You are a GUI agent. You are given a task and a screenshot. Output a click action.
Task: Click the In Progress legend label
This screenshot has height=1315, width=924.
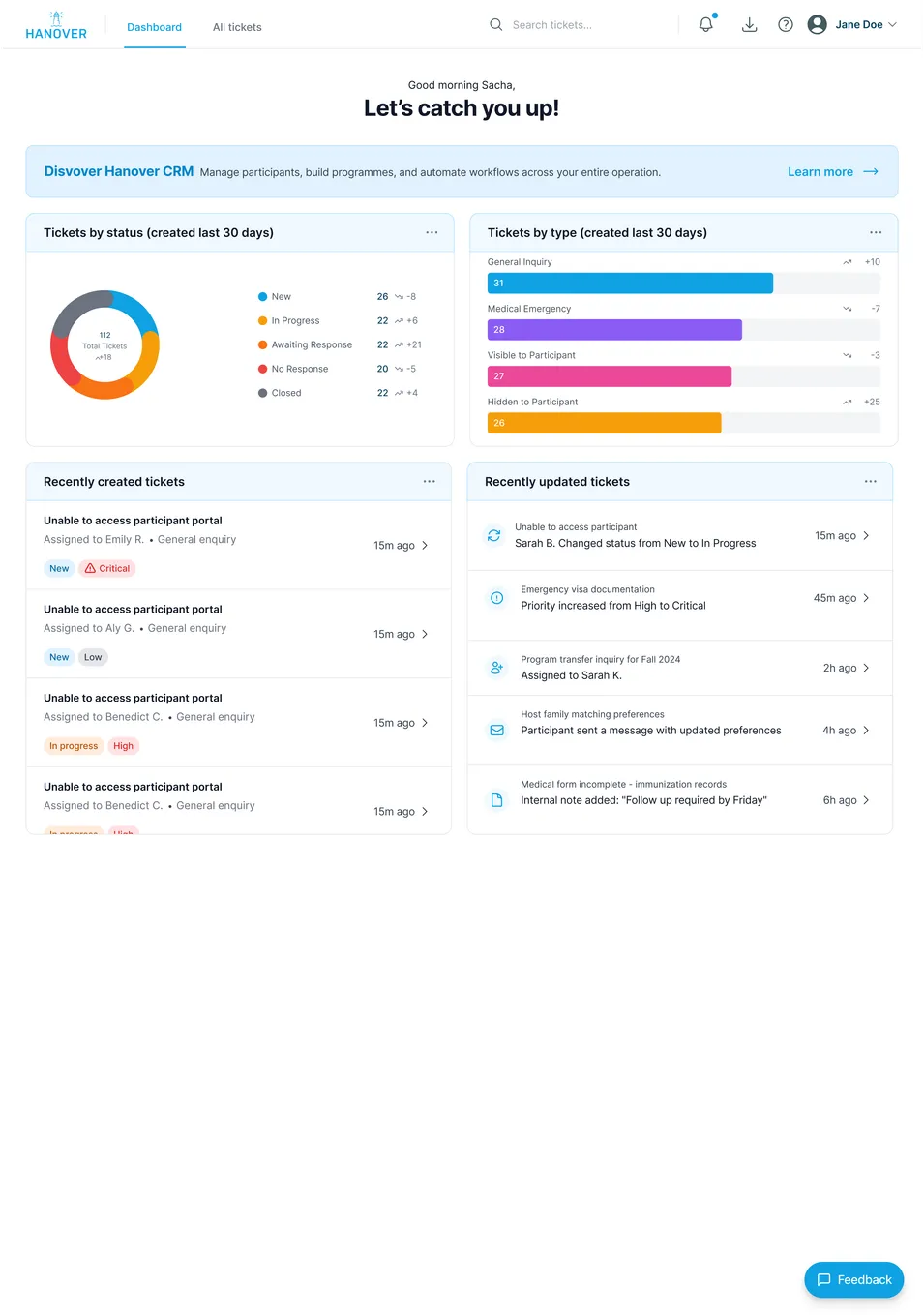pyautogui.click(x=295, y=321)
